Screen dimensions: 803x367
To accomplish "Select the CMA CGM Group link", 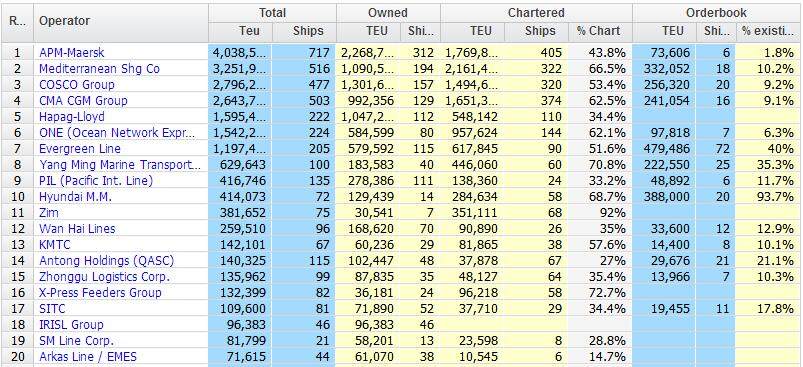I will coord(83,100).
